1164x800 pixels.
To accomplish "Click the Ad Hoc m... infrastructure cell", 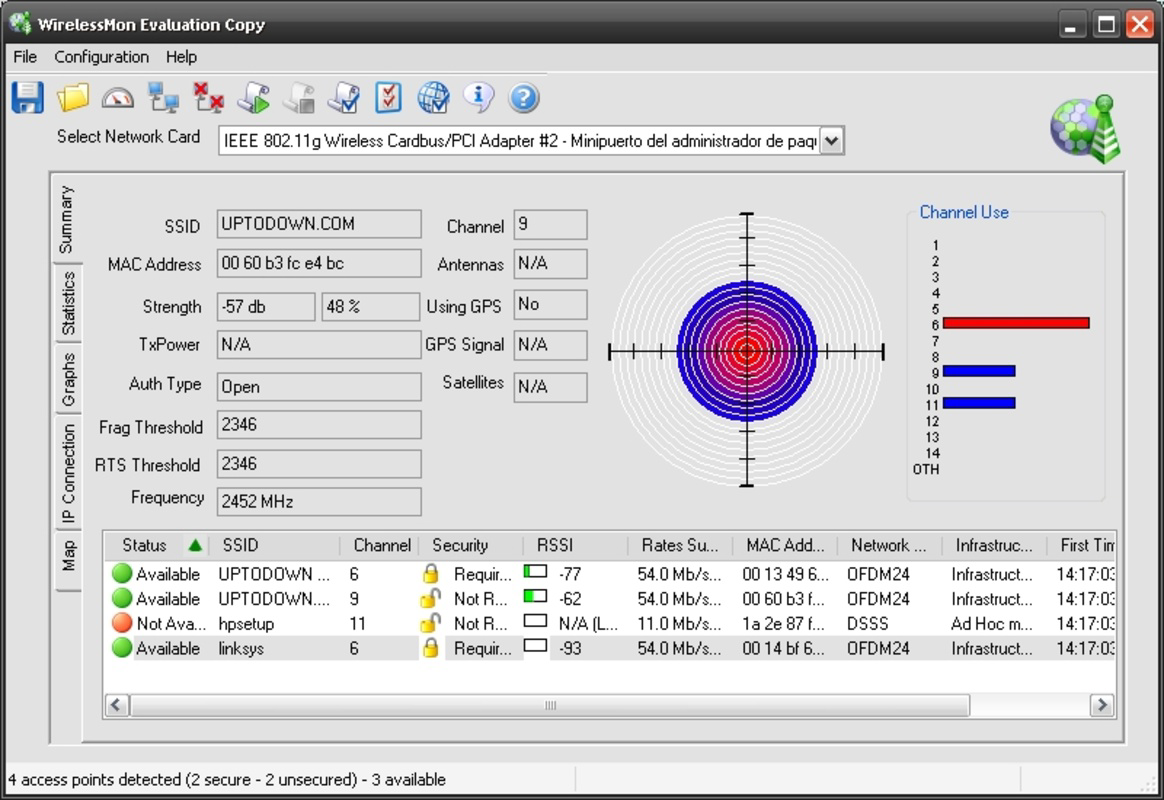I will point(991,623).
